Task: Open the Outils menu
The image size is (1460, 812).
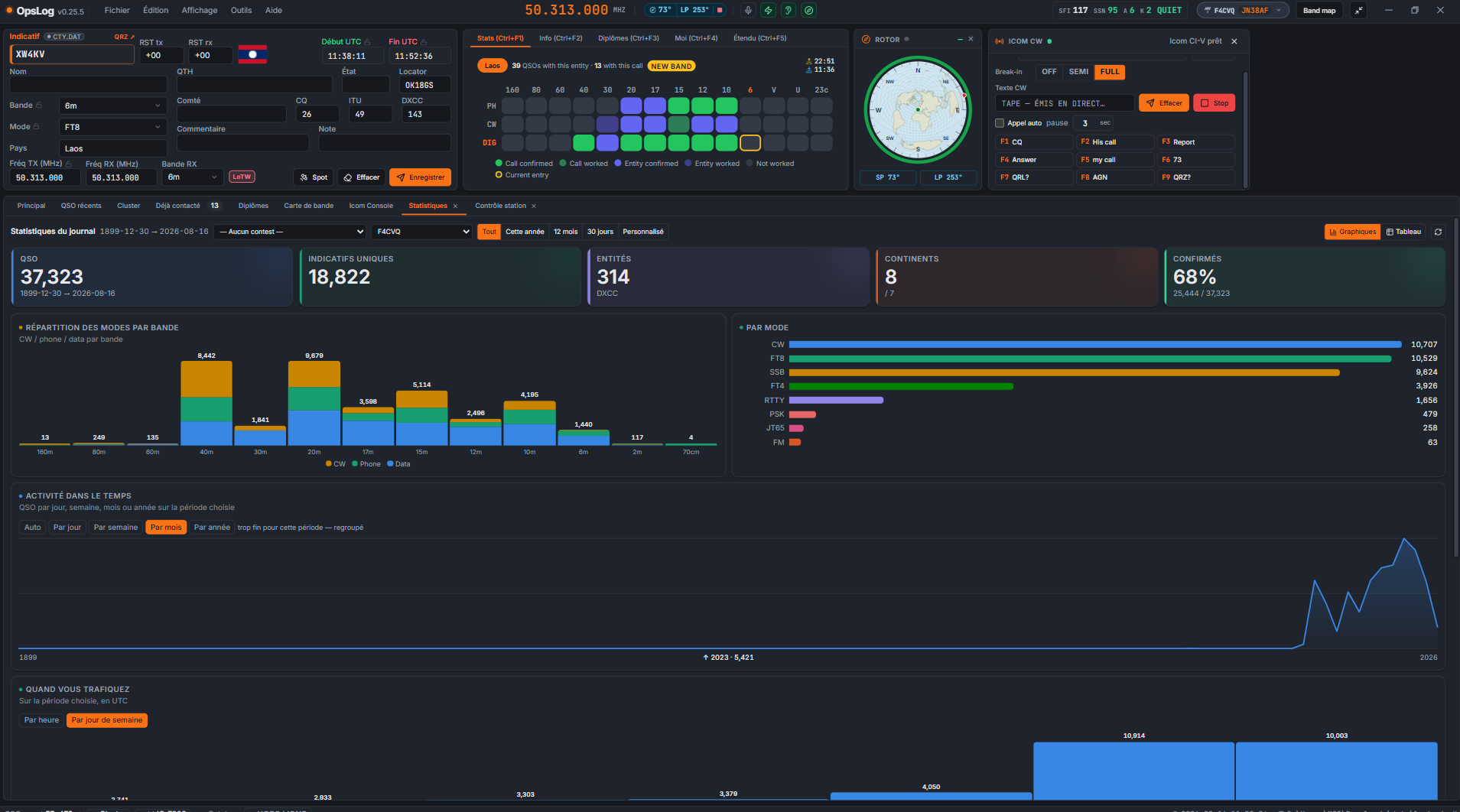Action: (241, 10)
